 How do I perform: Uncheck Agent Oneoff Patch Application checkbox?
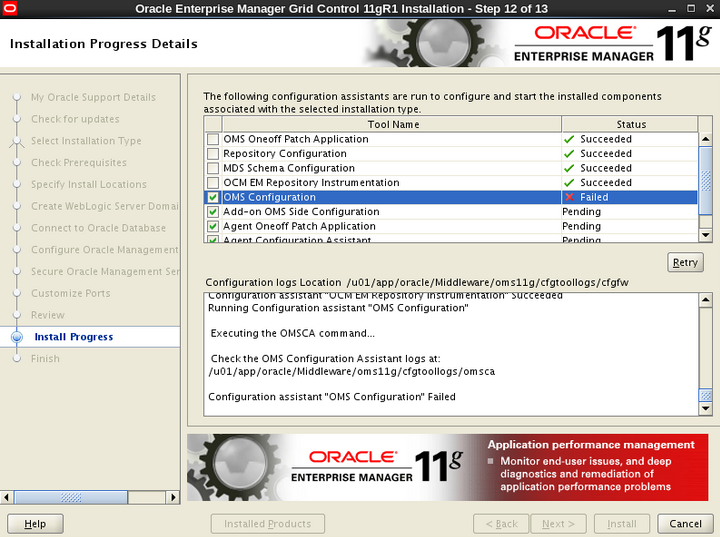(213, 226)
